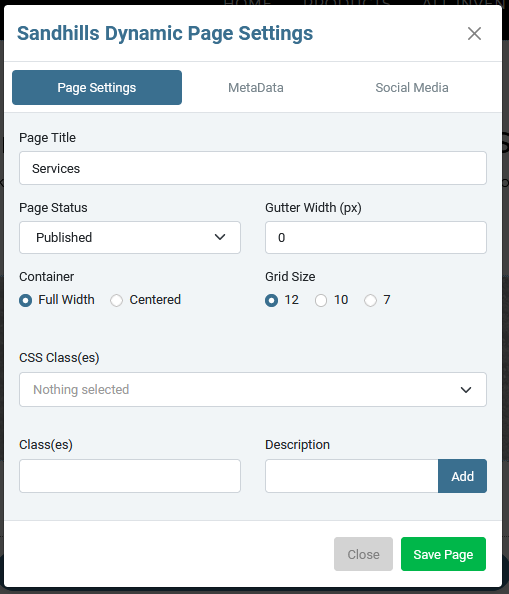Close the dialog with the X icon
This screenshot has width=509, height=594.
[x=474, y=34]
